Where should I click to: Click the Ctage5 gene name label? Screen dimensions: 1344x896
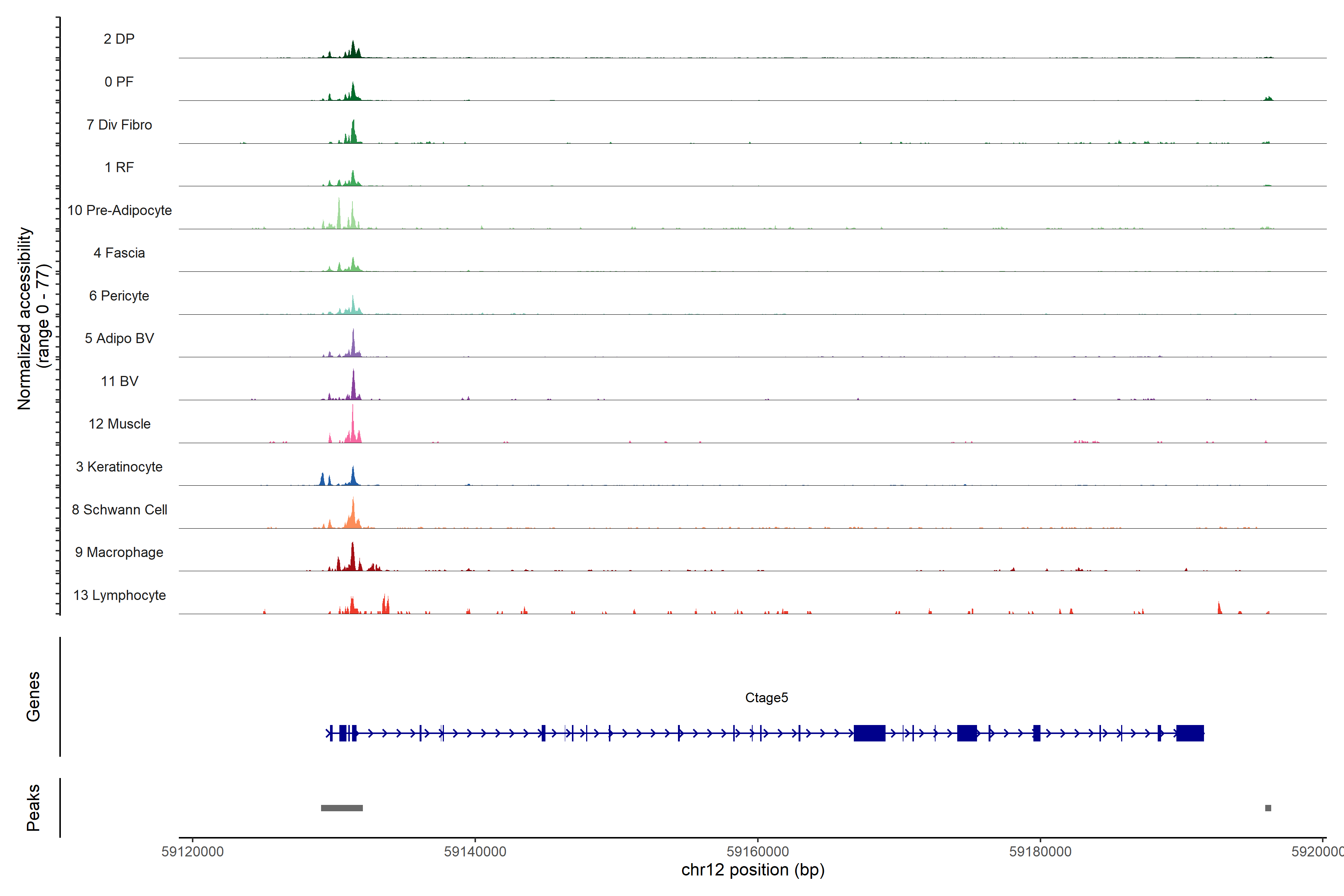tap(766, 697)
